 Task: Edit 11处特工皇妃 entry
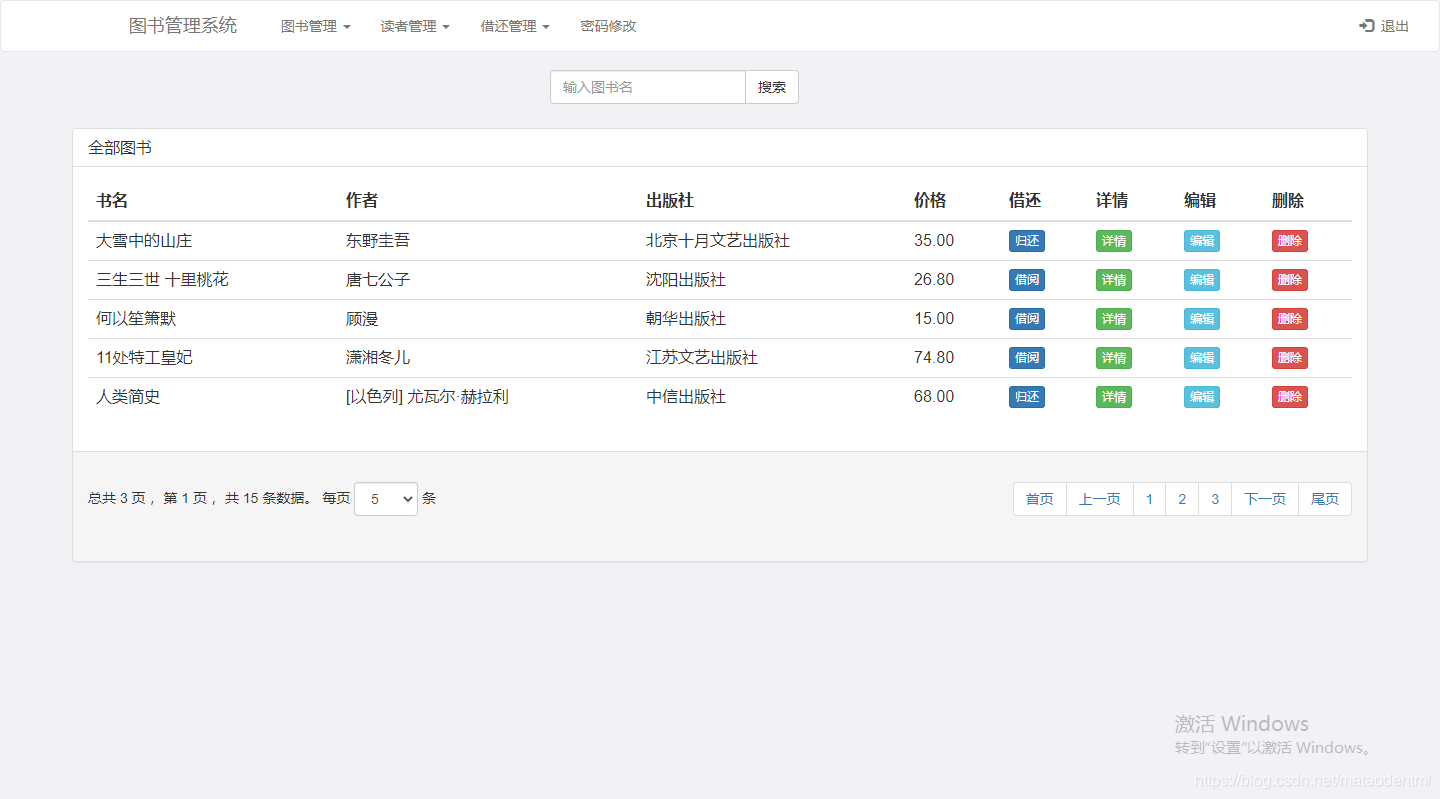(x=1202, y=358)
